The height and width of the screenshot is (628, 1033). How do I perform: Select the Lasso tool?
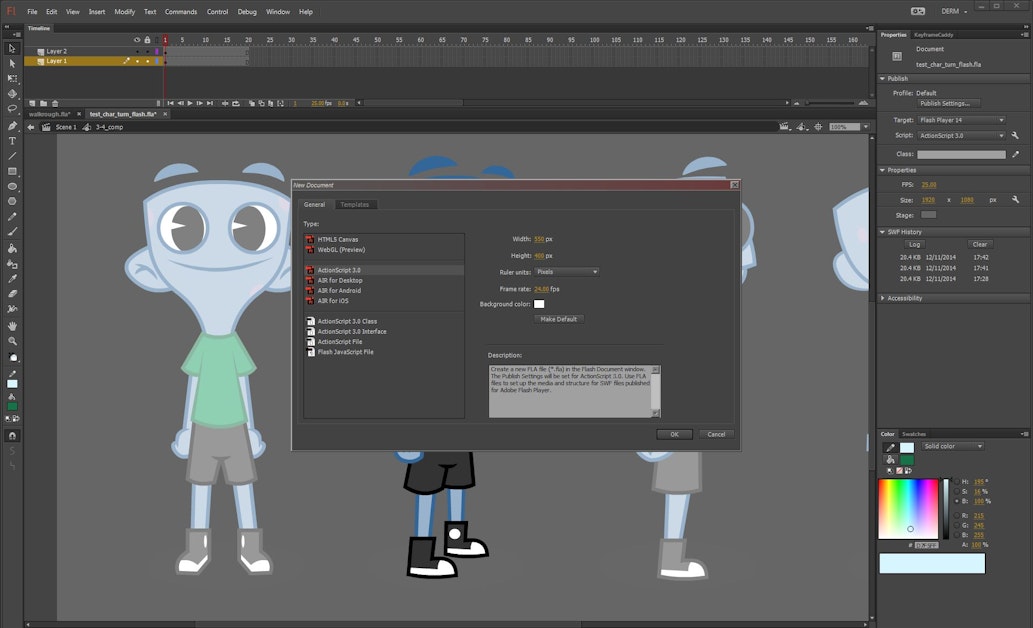pos(12,109)
